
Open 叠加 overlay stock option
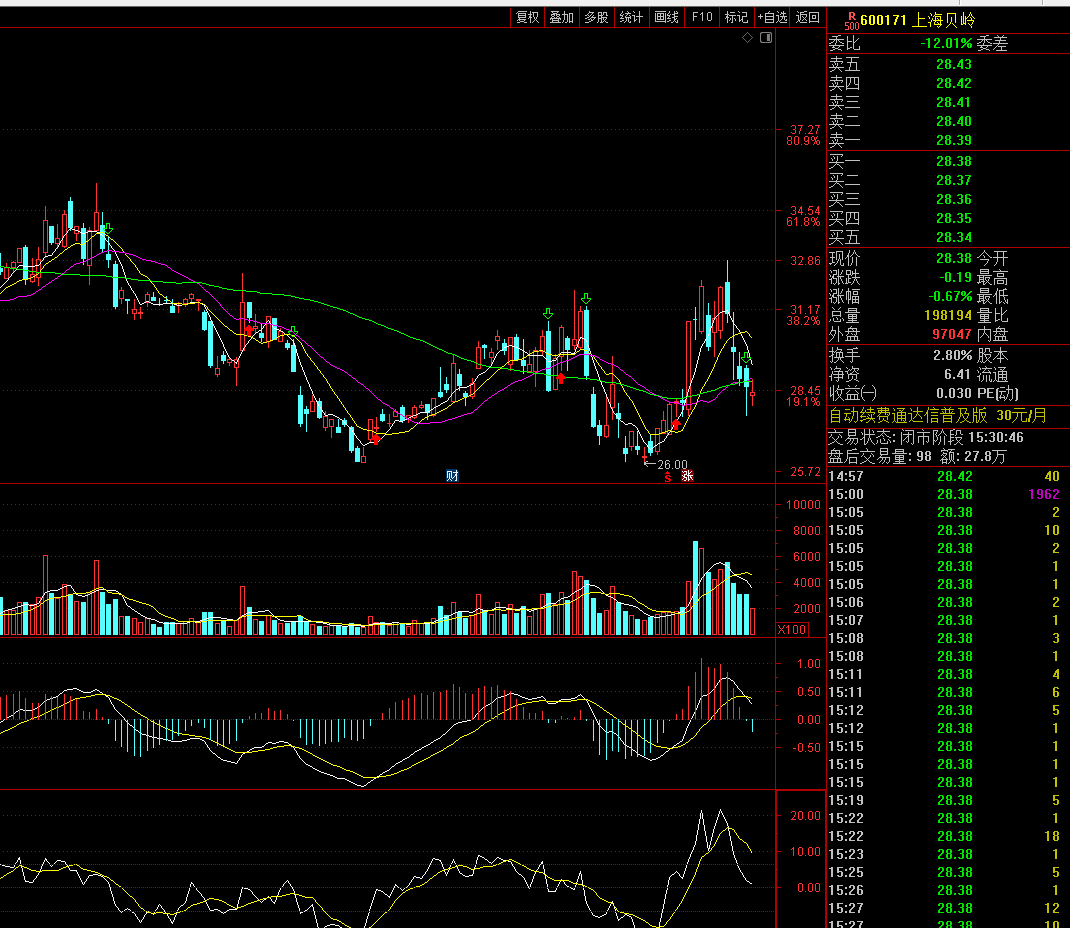point(562,17)
